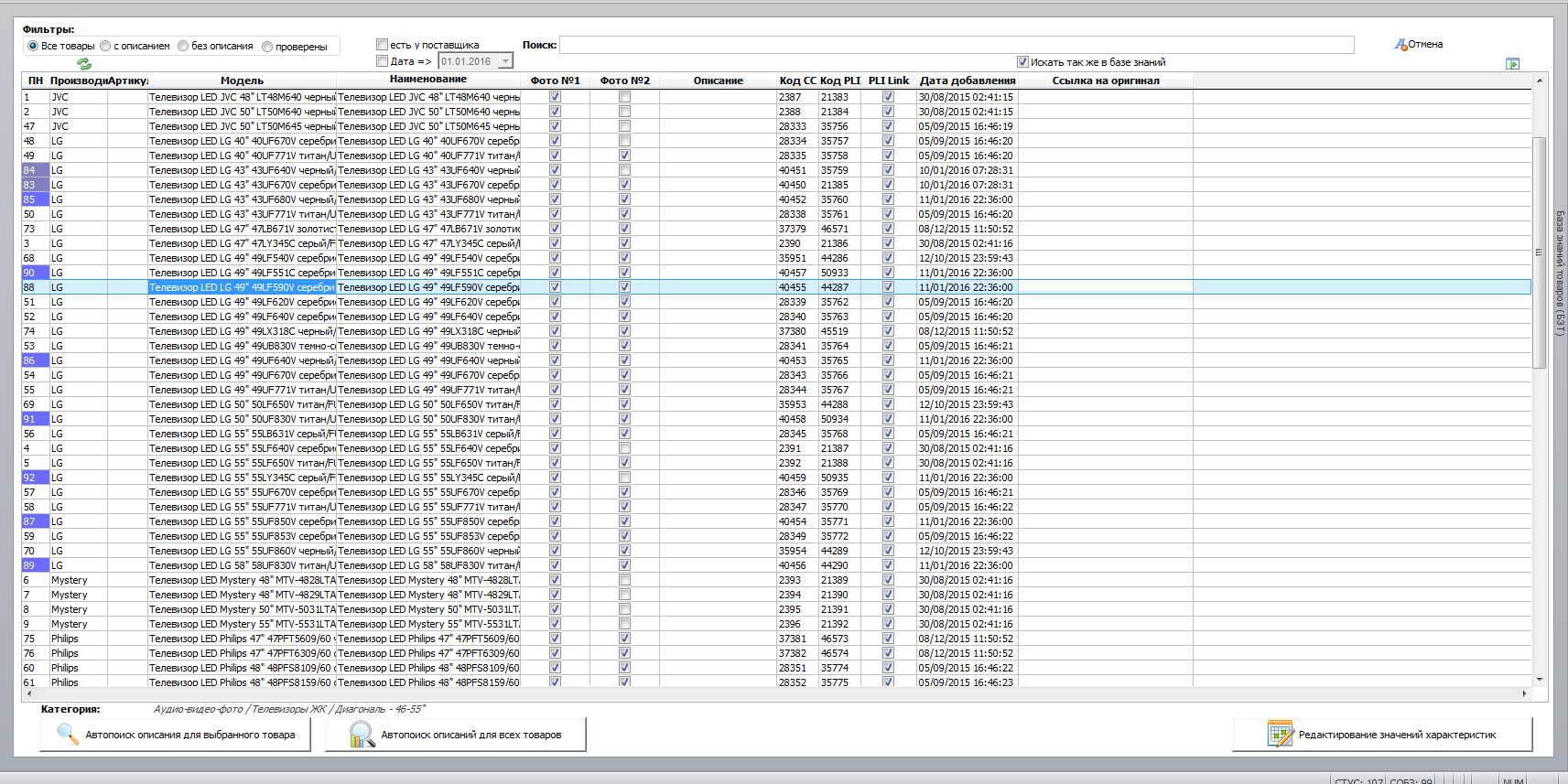Open the date dropdown 01.01.2016
Viewport: 1568px width, 784px height.
pyautogui.click(x=505, y=61)
